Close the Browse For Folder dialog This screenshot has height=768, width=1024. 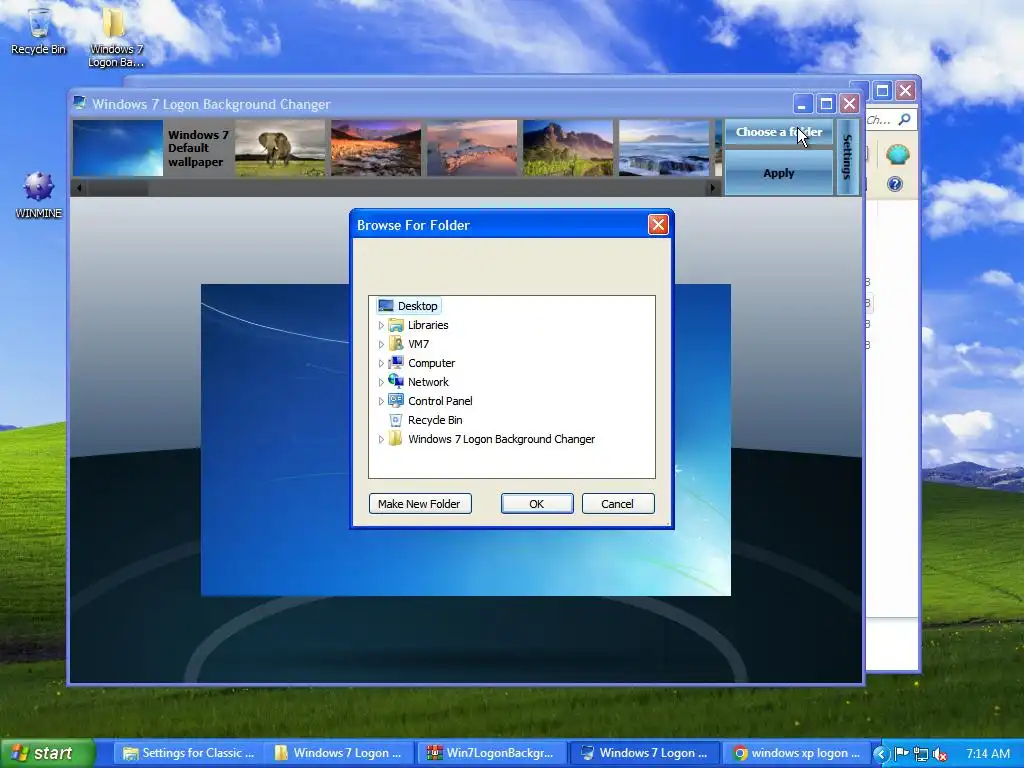click(658, 225)
